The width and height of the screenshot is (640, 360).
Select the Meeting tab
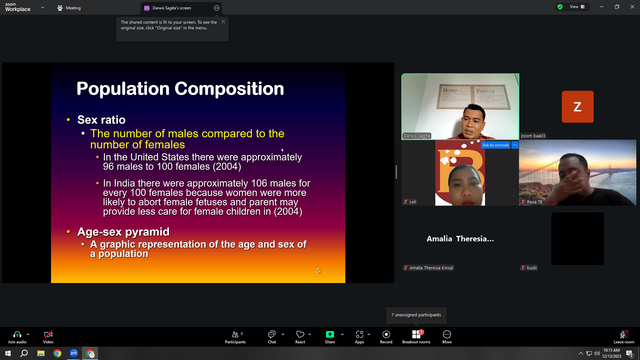point(69,8)
